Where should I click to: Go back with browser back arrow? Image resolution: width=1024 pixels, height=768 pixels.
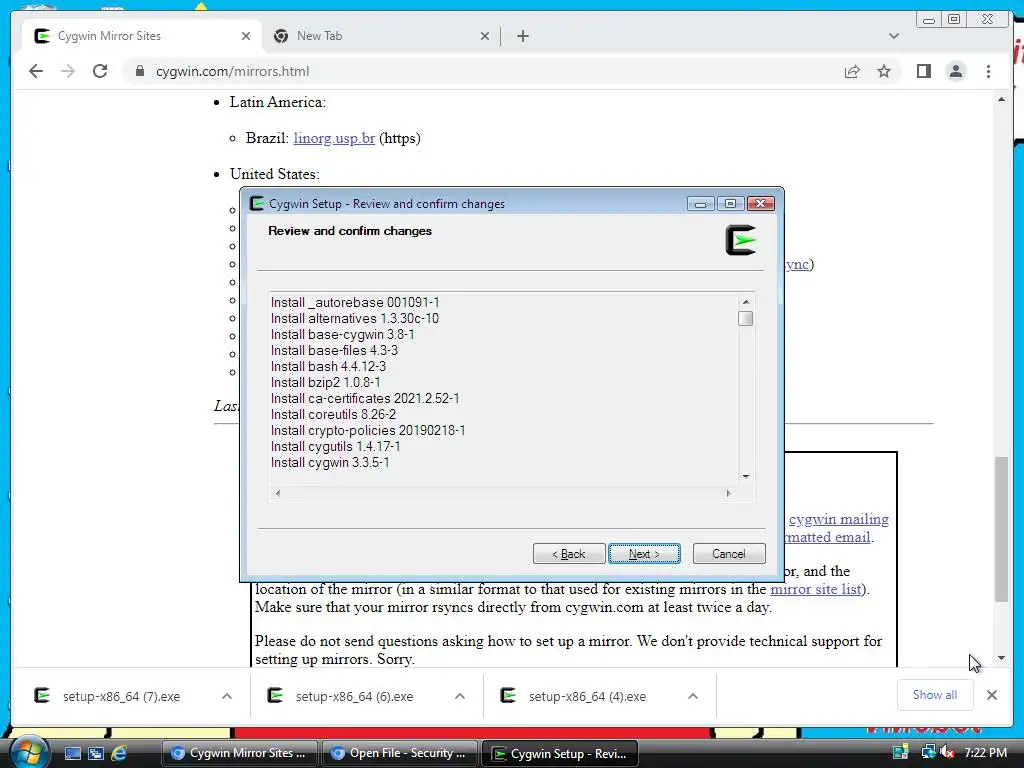click(36, 71)
